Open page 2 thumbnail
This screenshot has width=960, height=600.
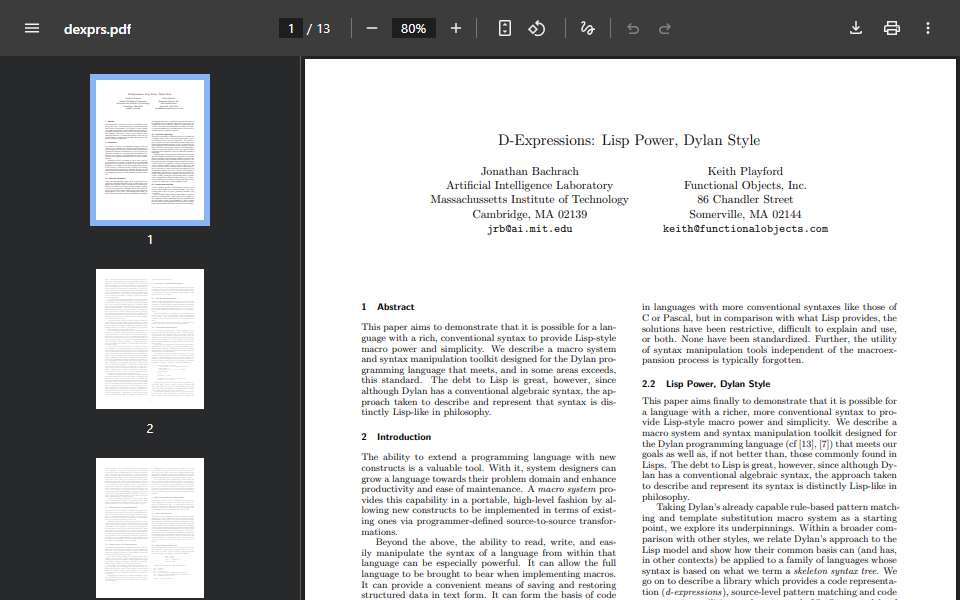click(x=150, y=339)
